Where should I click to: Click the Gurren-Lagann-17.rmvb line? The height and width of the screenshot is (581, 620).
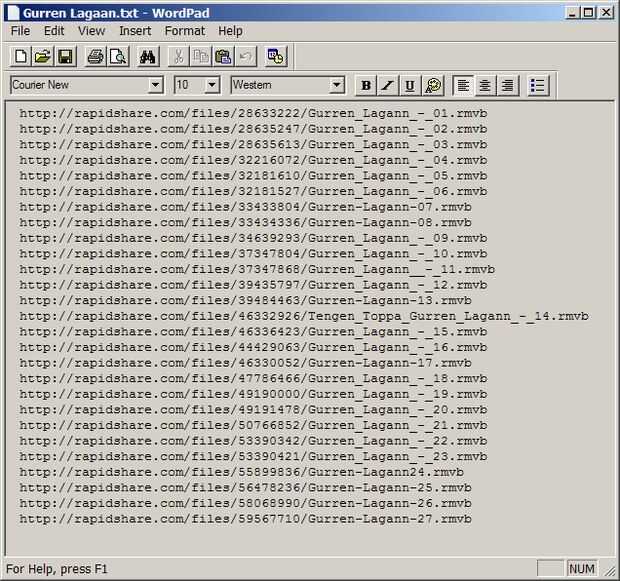245,363
